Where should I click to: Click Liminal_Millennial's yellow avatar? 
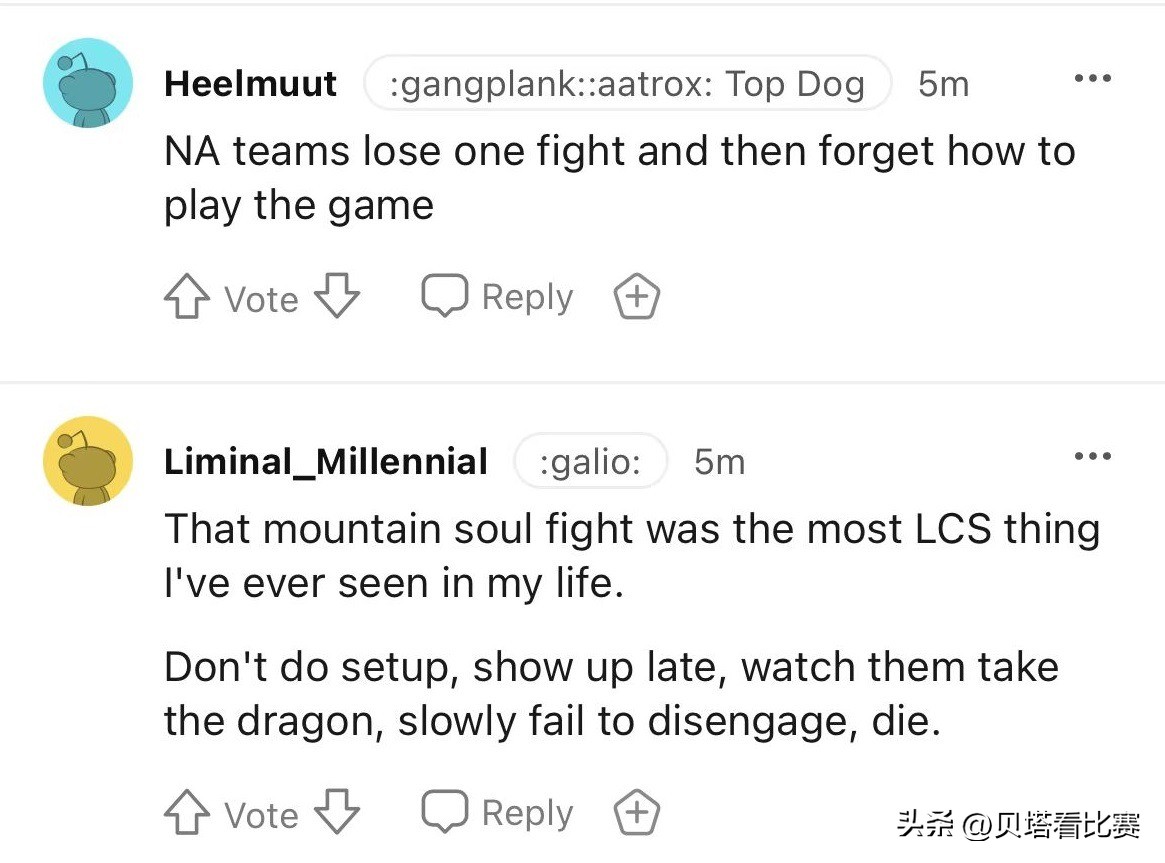pyautogui.click(x=87, y=460)
